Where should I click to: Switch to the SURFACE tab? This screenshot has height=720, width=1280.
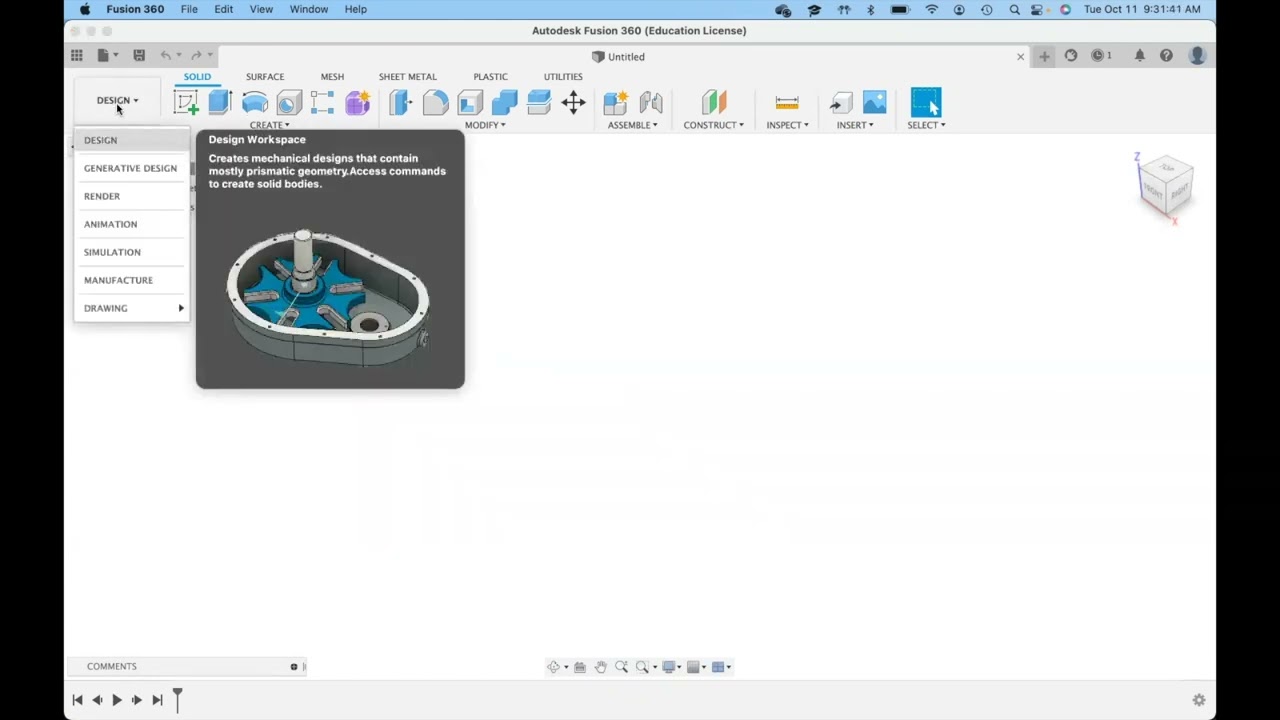265,77
